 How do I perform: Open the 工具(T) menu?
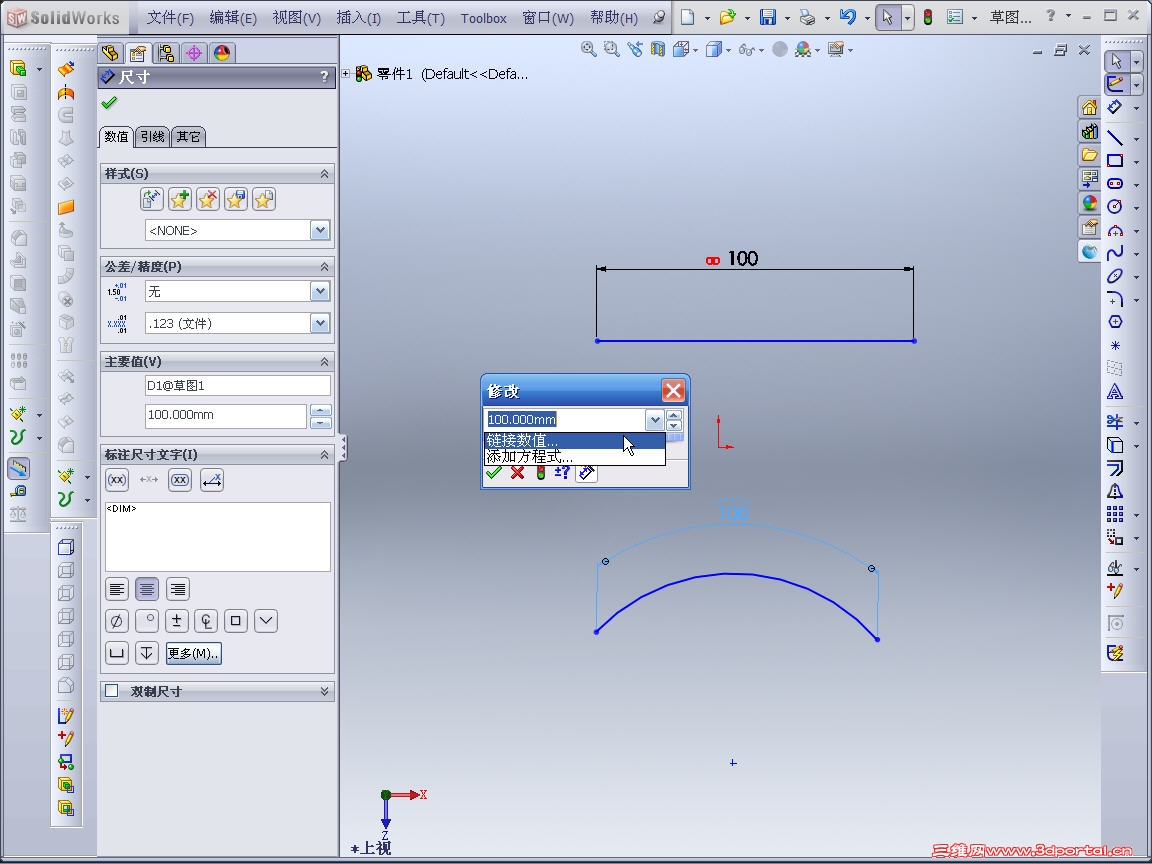point(420,18)
